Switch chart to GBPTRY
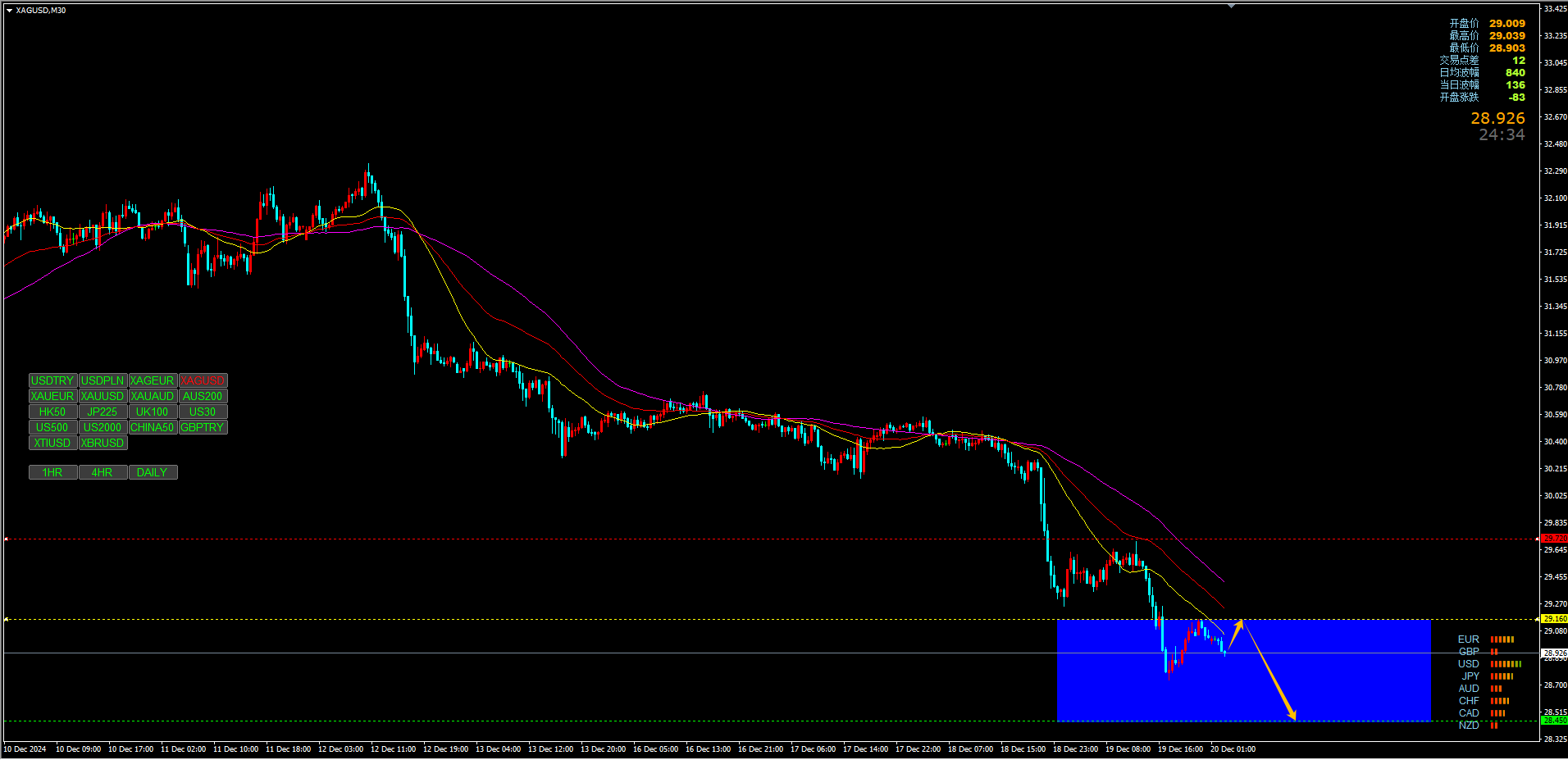The width and height of the screenshot is (1568, 760). [x=203, y=427]
